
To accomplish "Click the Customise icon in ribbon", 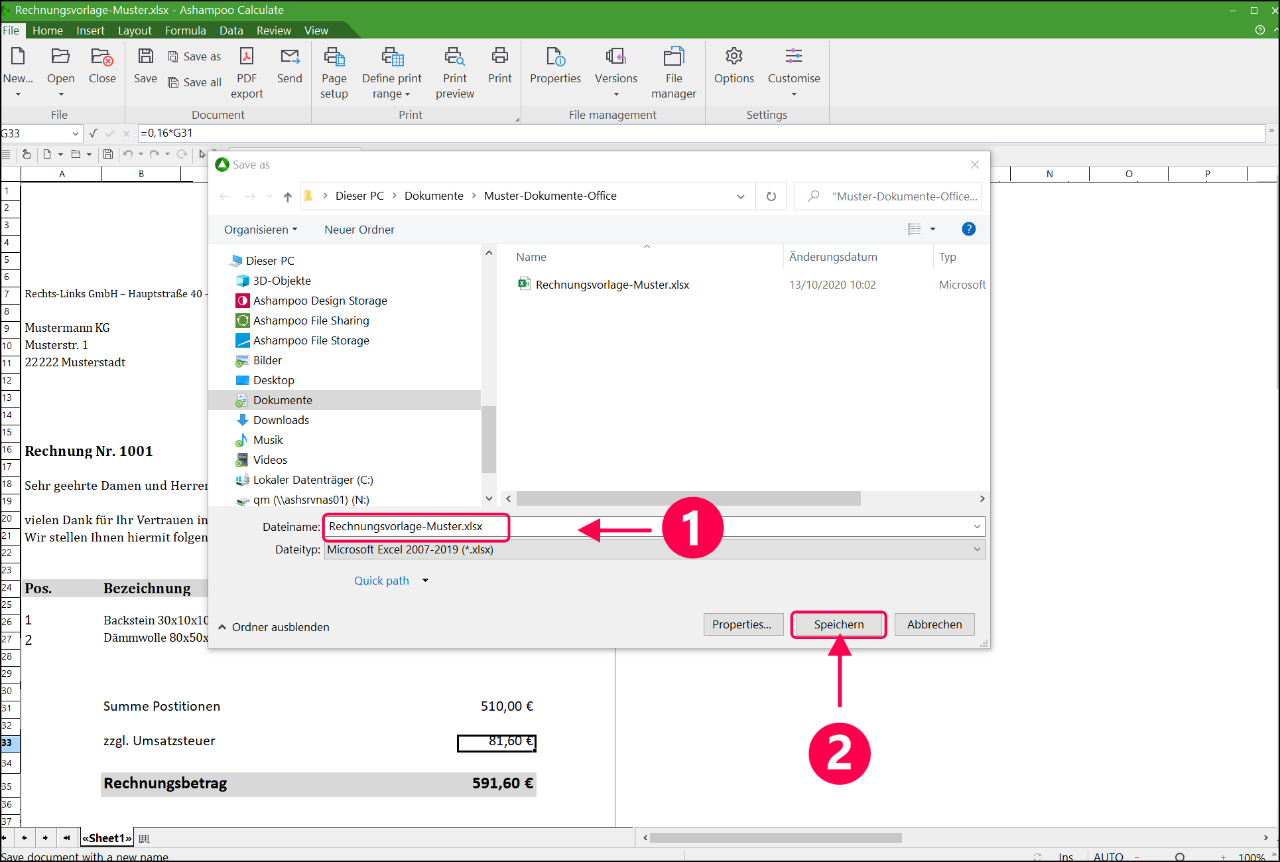I will 794,56.
